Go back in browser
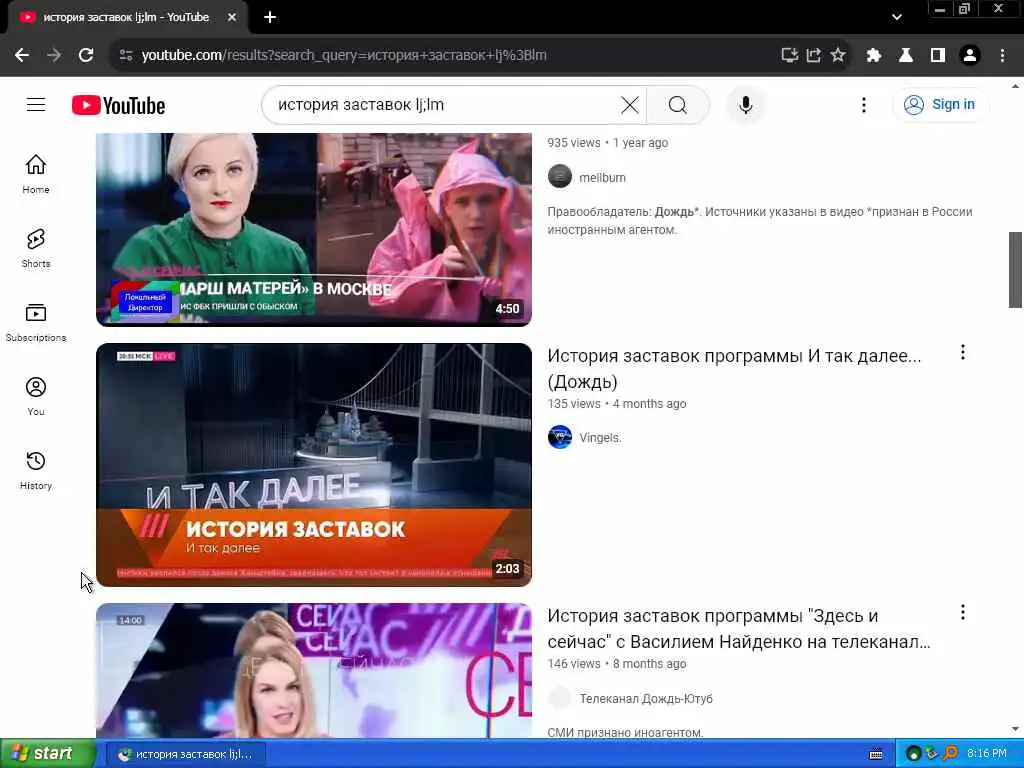This screenshot has width=1024, height=768. tap(22, 55)
